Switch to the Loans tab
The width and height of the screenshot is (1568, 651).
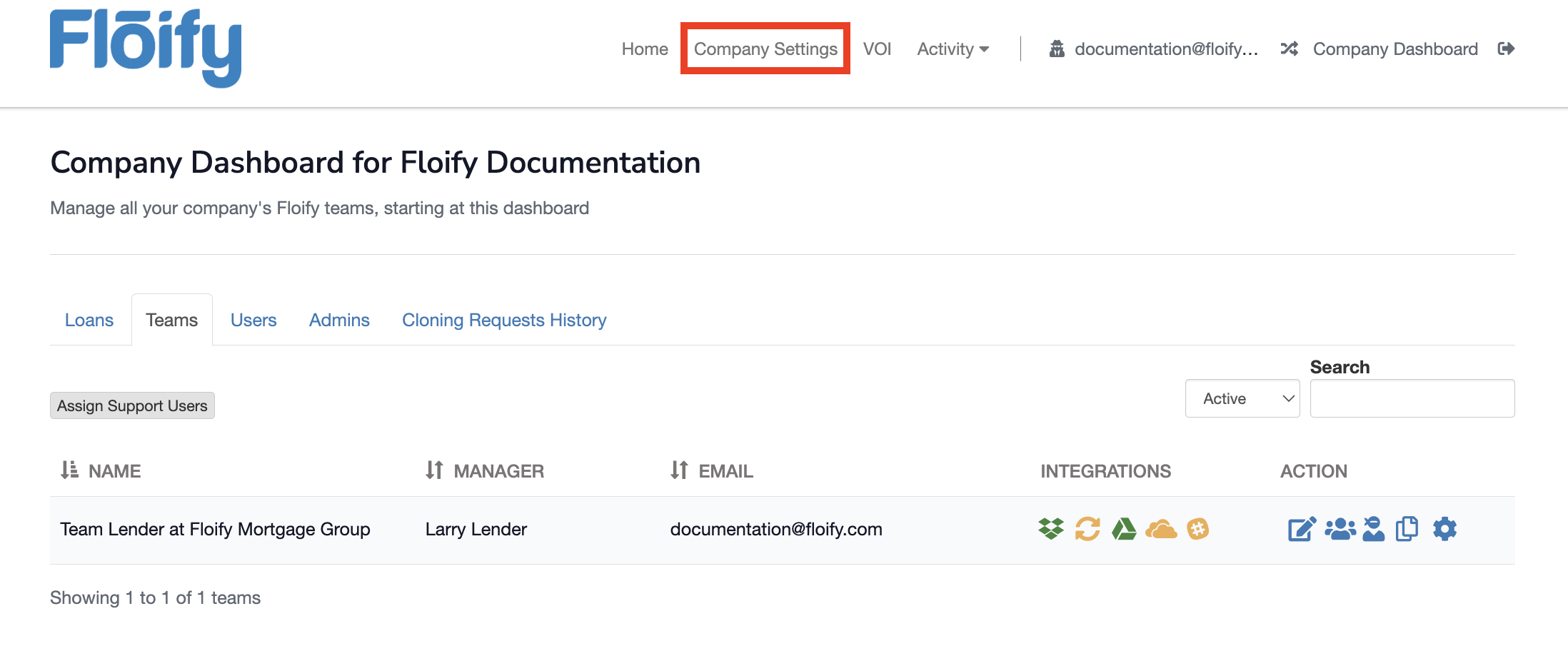(89, 320)
